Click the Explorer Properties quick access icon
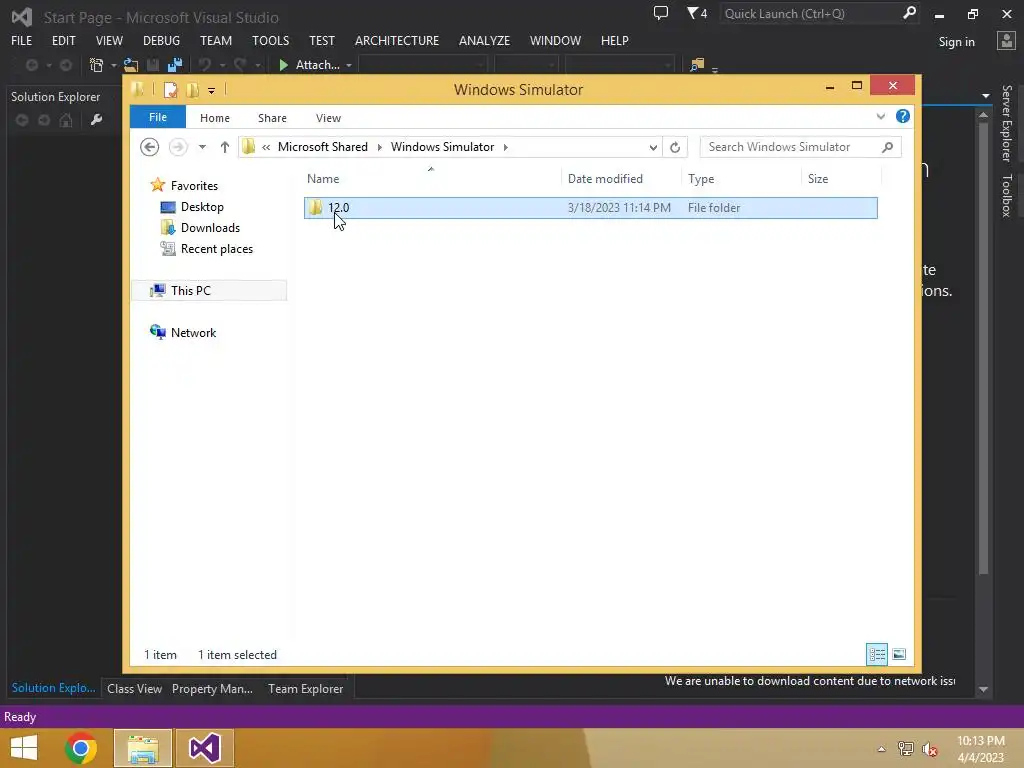 click(x=170, y=89)
